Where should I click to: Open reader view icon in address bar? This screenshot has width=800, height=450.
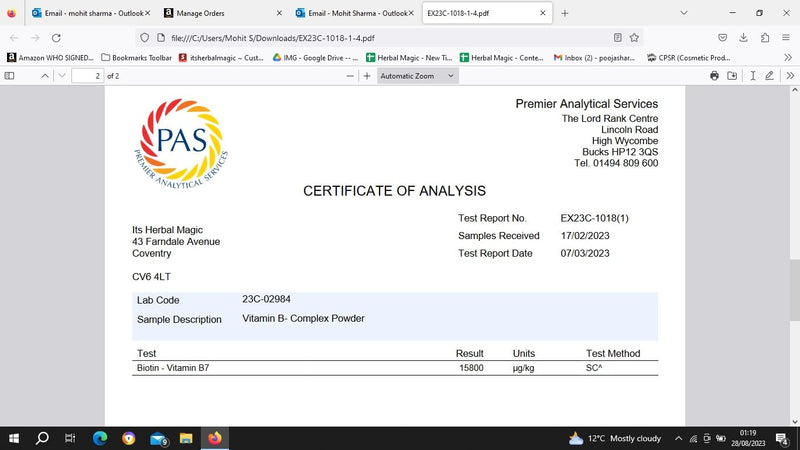[617, 38]
